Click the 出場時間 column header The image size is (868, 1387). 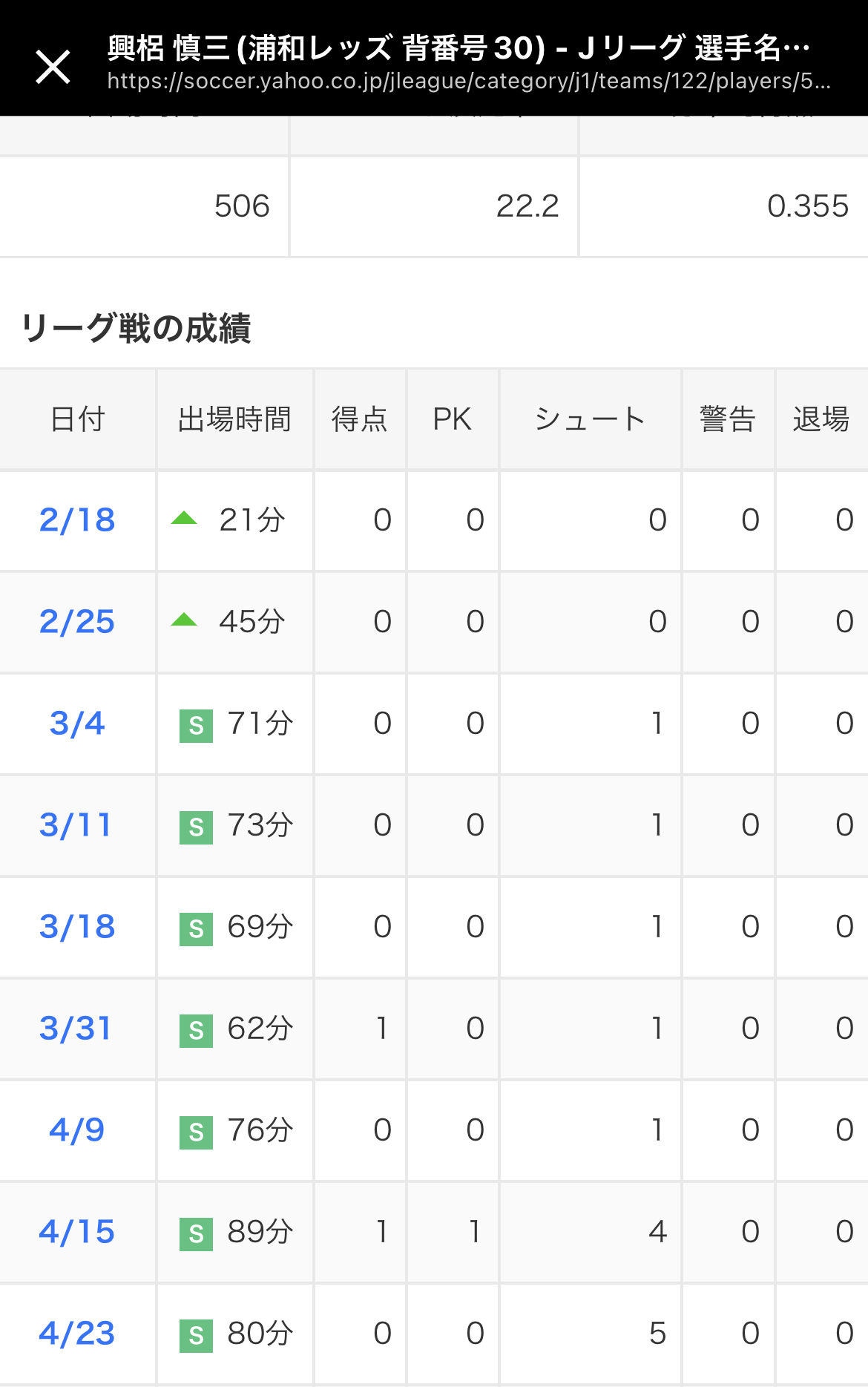tap(234, 419)
